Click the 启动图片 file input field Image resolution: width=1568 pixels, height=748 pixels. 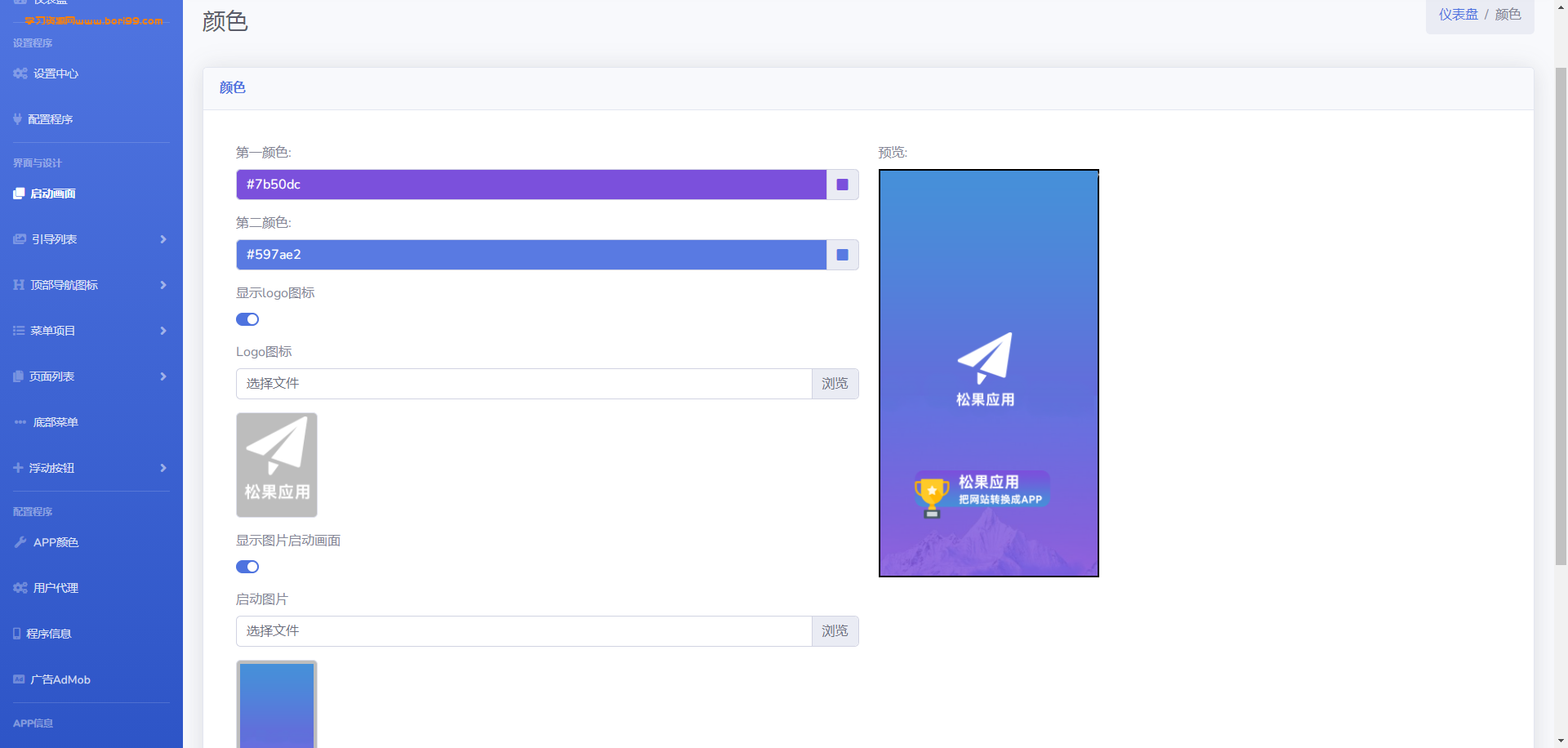[523, 631]
